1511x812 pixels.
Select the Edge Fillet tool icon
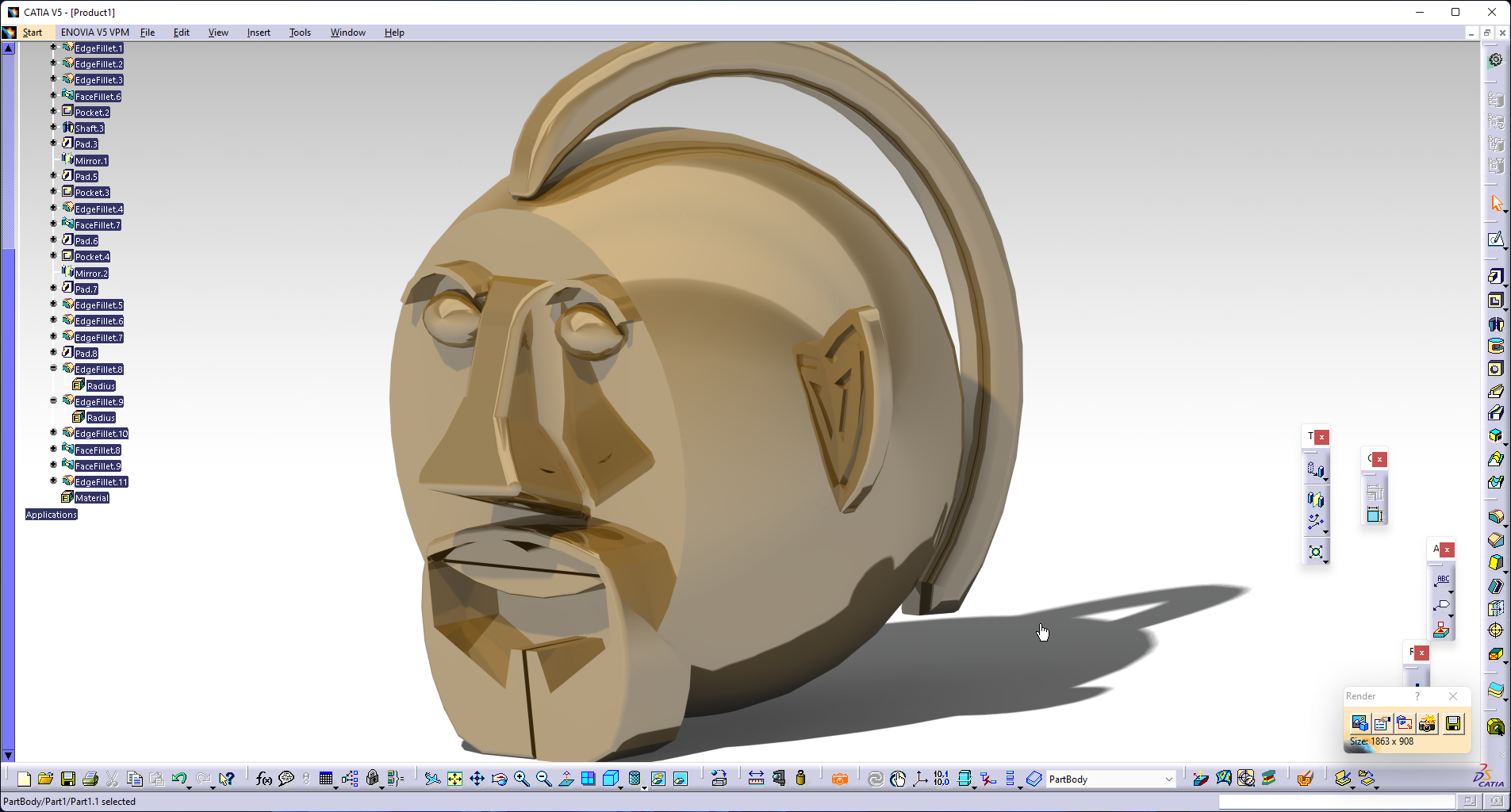pos(1495,517)
